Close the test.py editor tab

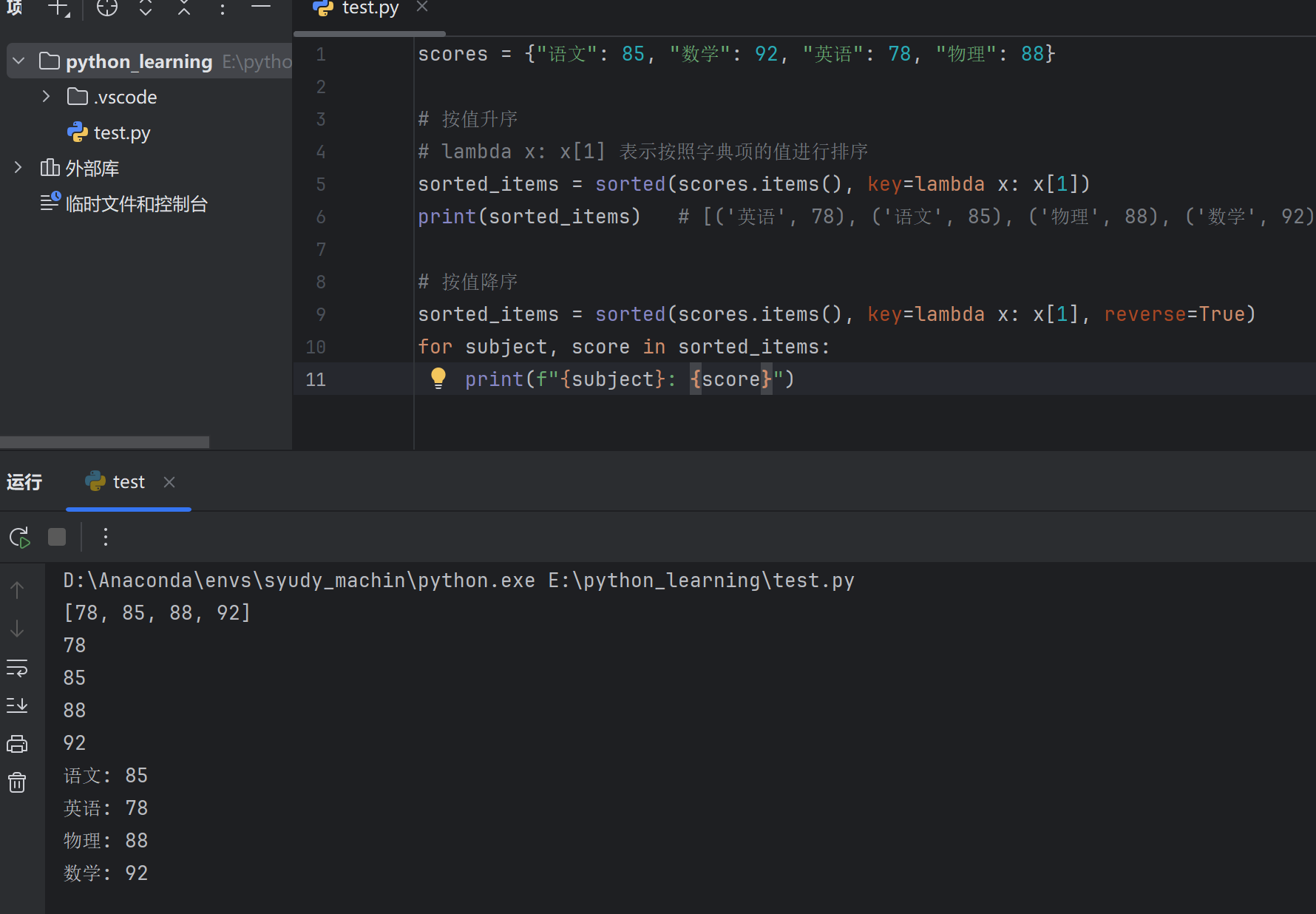[422, 7]
